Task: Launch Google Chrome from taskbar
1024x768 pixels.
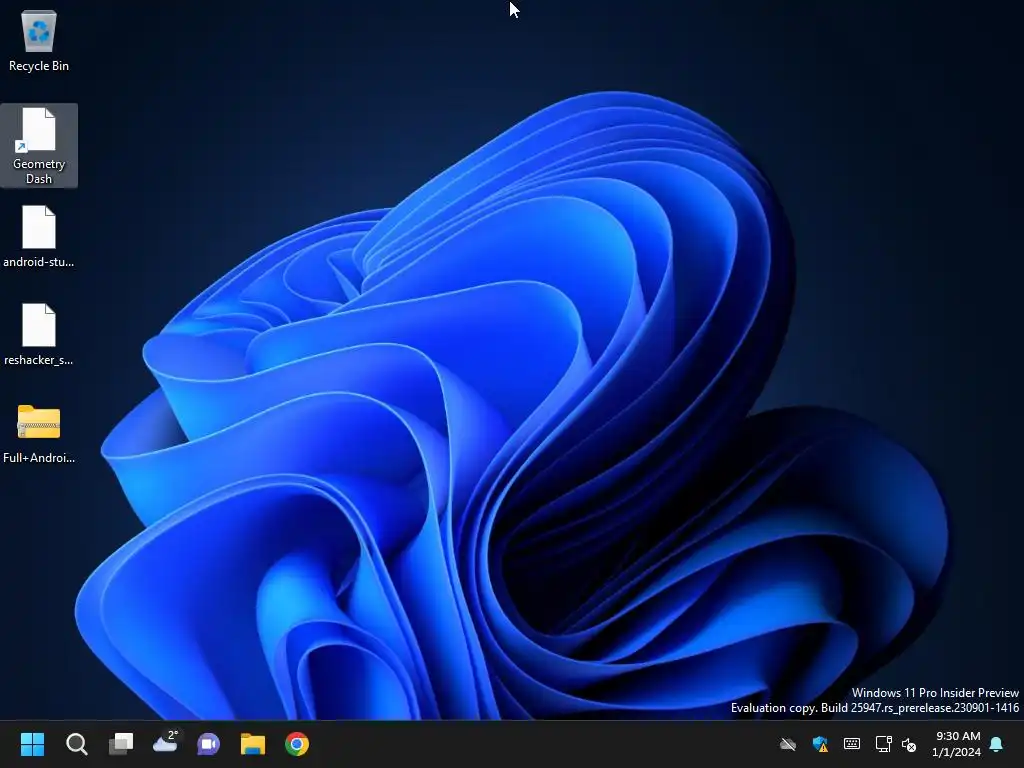Action: (x=296, y=744)
